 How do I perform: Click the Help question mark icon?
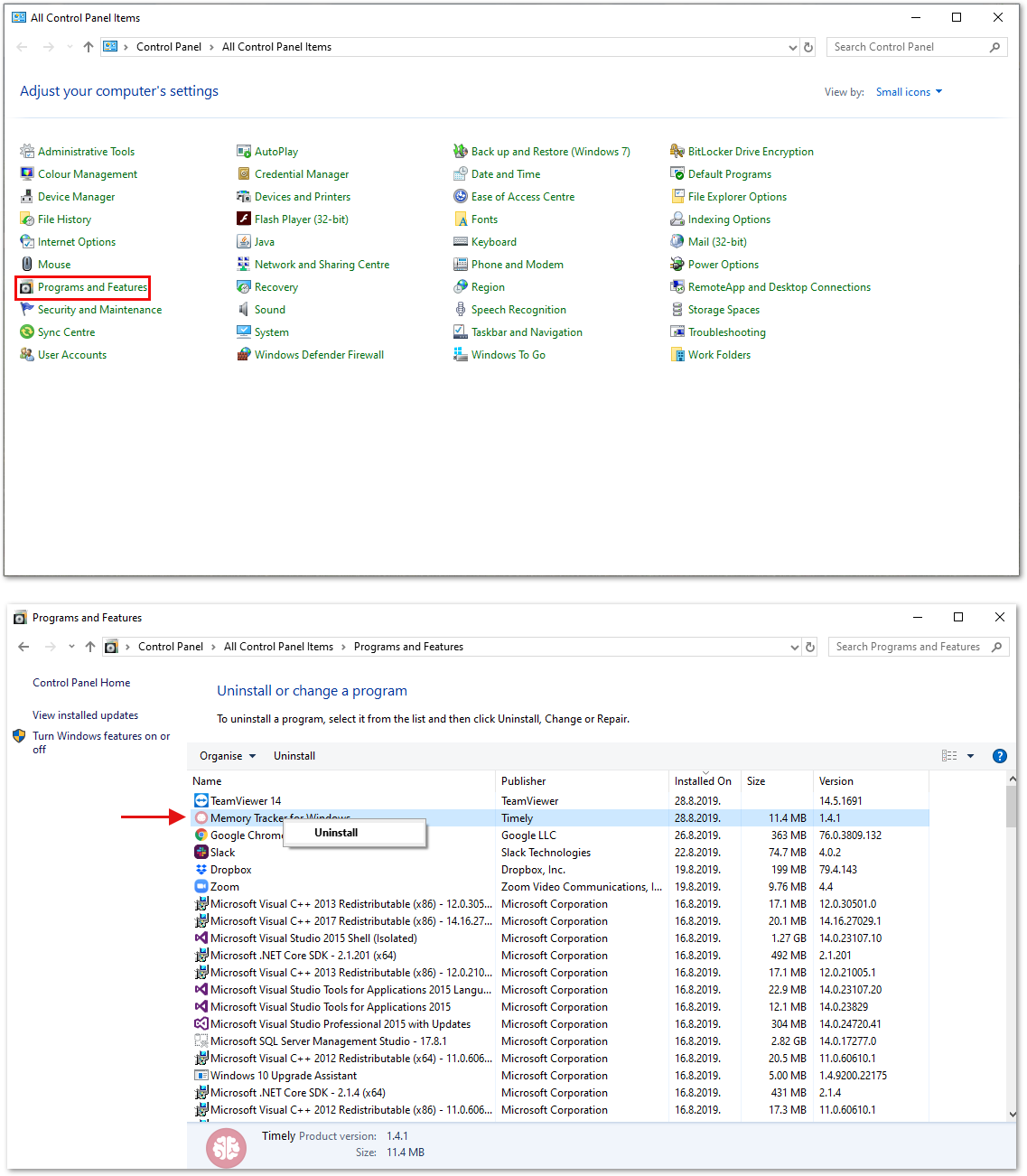999,755
